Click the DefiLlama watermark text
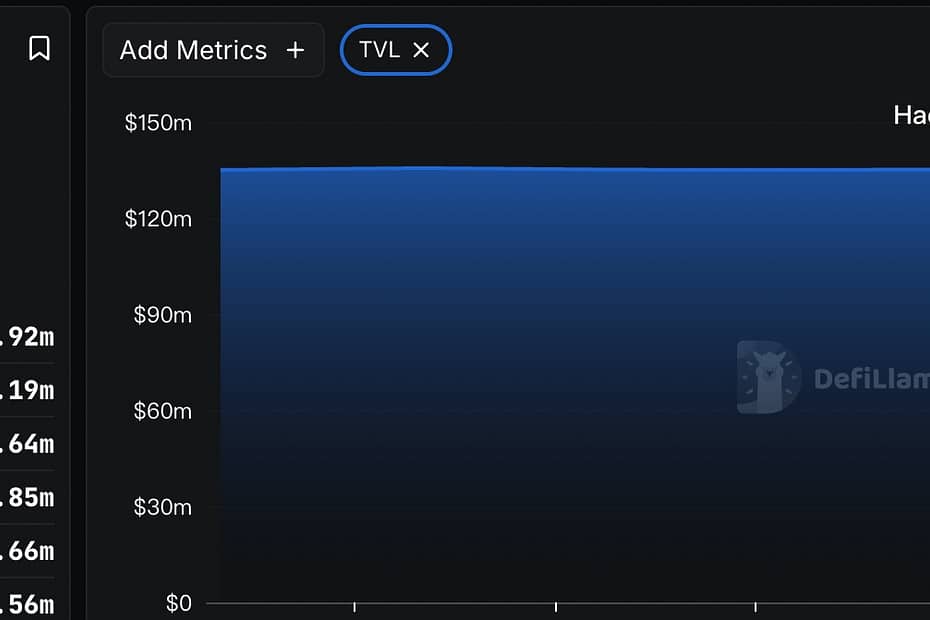 872,379
